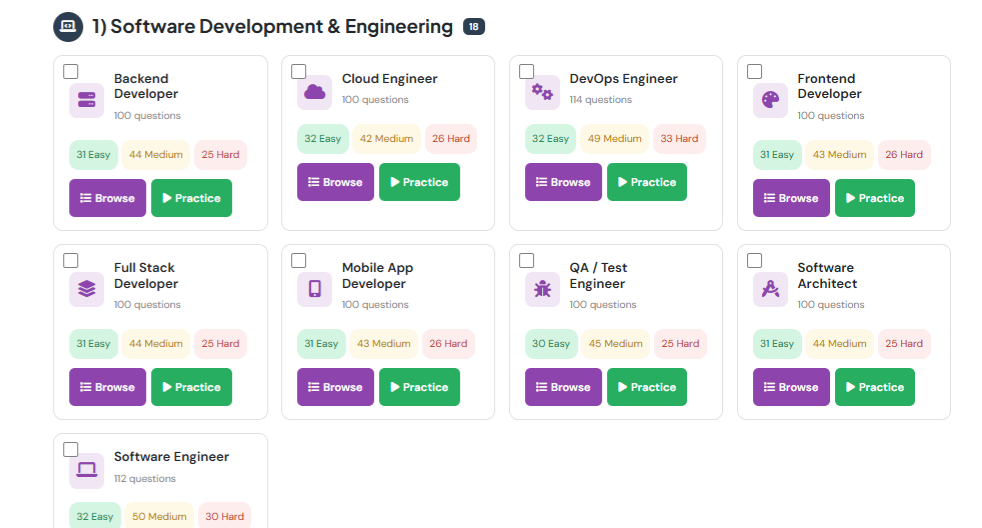Click the Software Development section header icon

click(x=68, y=27)
